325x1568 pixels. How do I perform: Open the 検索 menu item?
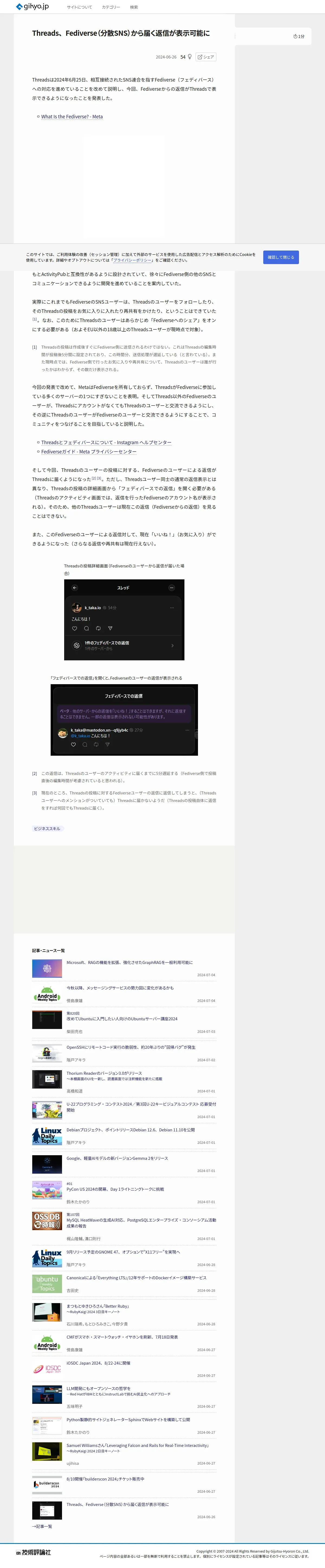tap(134, 7)
